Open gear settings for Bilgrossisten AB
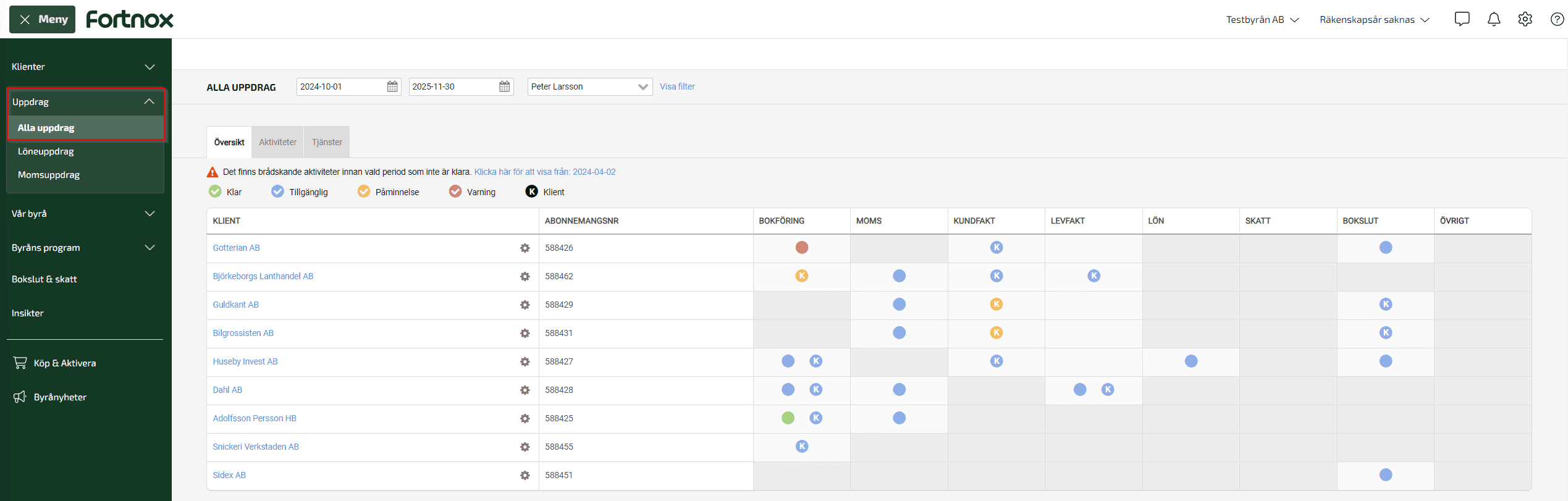The image size is (1568, 501). (525, 333)
